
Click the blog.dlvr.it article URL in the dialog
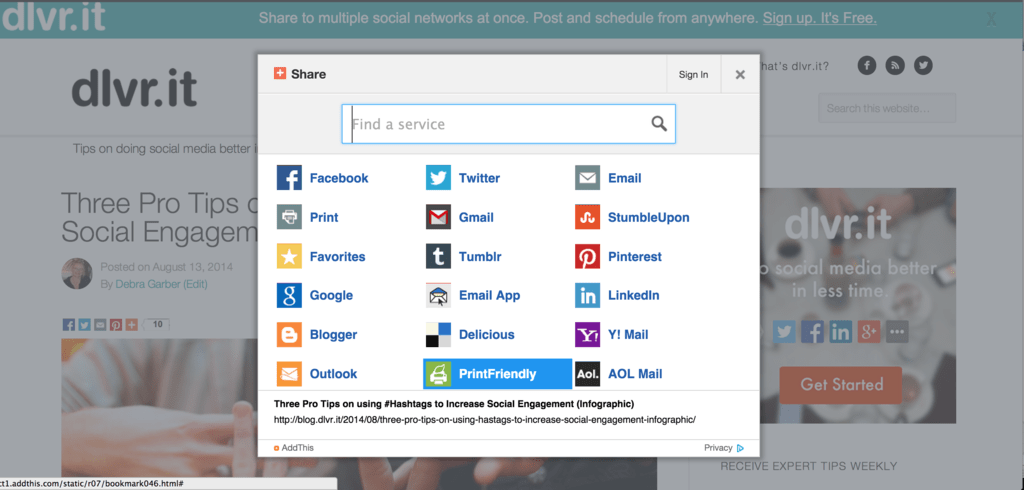click(x=485, y=419)
